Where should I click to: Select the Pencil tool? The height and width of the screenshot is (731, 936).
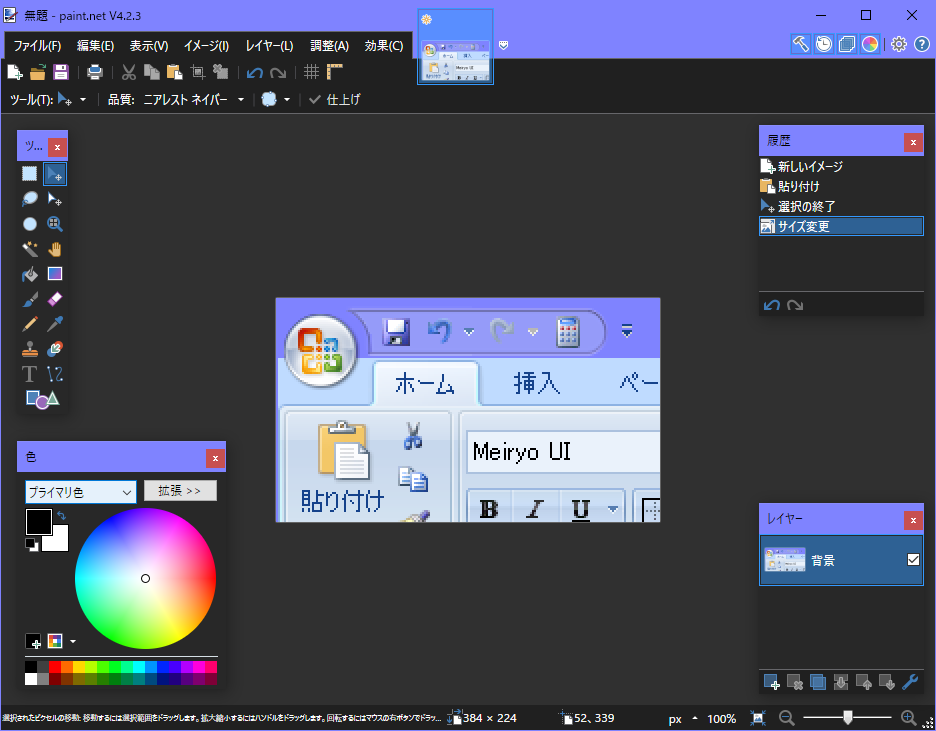pyautogui.click(x=29, y=324)
